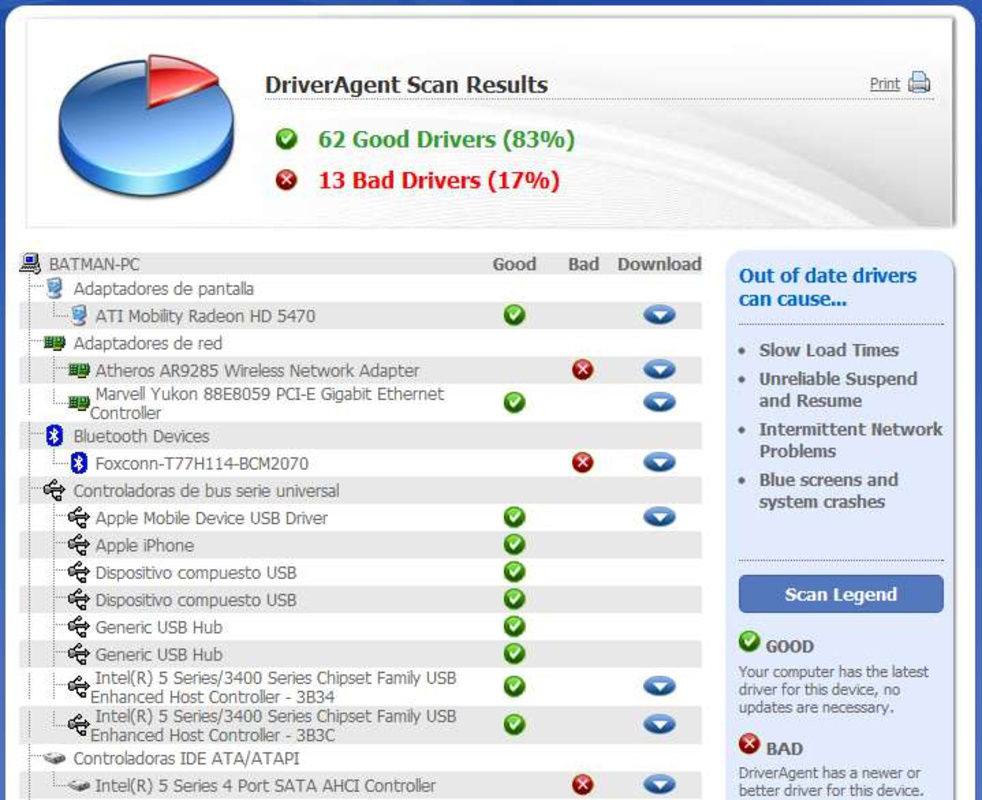Select Controladoras IDE ATA/ATAPI category

point(186,759)
